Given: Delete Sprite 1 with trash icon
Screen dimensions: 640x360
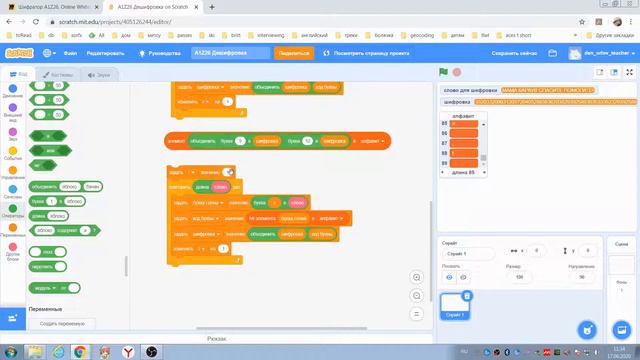Looking at the screenshot, I should [x=467, y=296].
